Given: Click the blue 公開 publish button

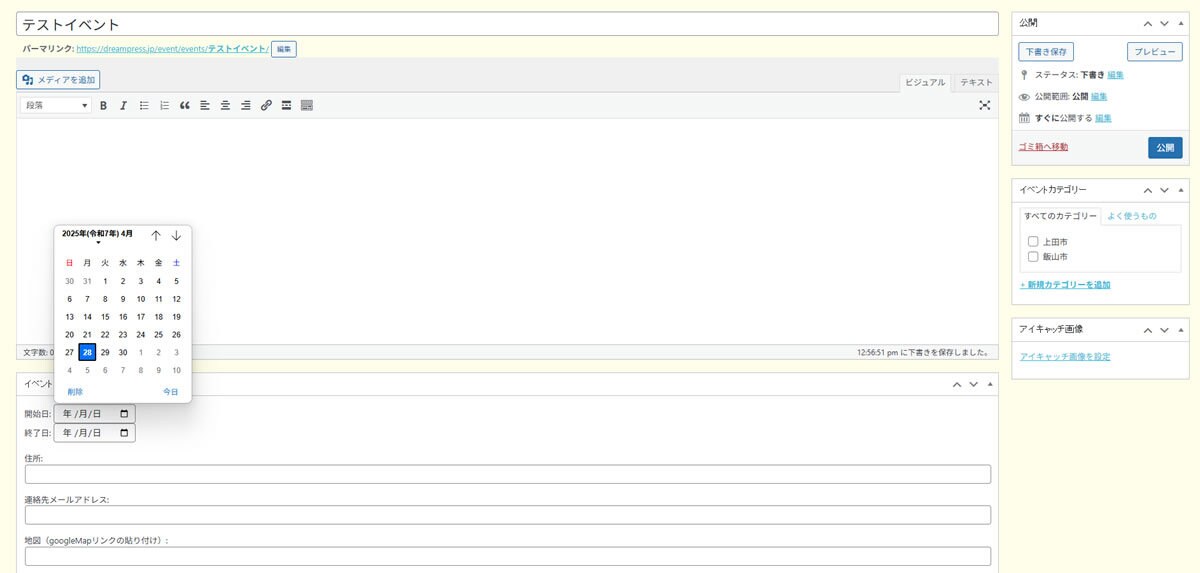Looking at the screenshot, I should point(1165,148).
